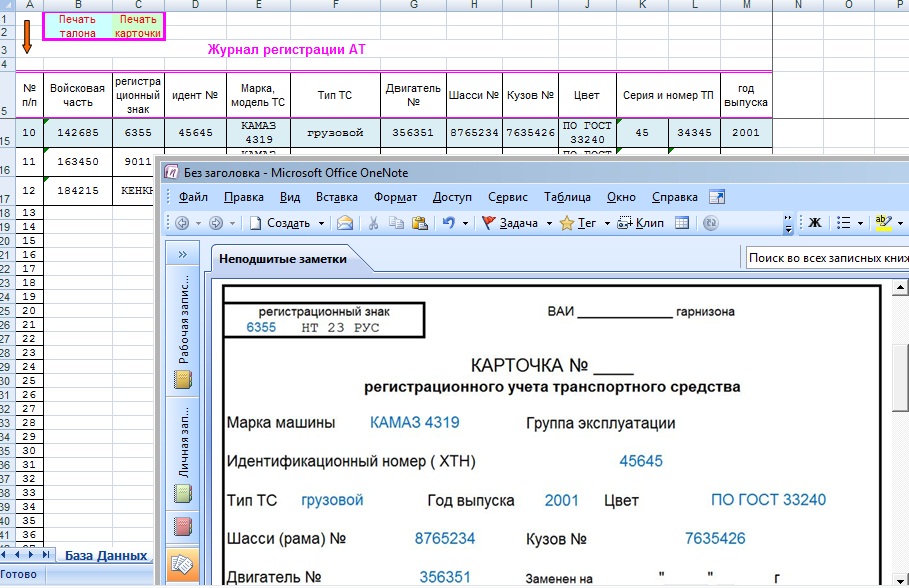Click the Copy icon in OneNote toolbar
Image resolution: width=909 pixels, height=588 pixels.
398,222
